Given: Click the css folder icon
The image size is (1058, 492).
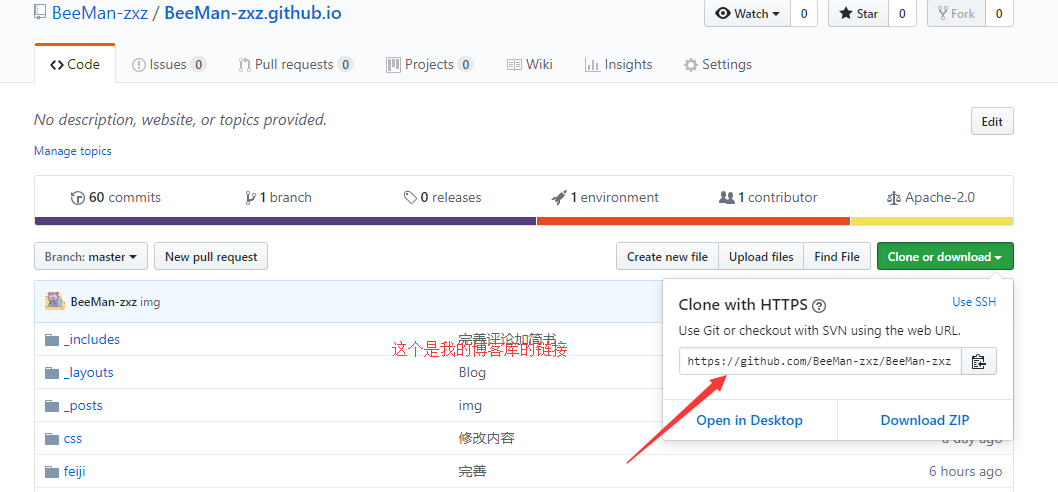Looking at the screenshot, I should click(x=52, y=439).
